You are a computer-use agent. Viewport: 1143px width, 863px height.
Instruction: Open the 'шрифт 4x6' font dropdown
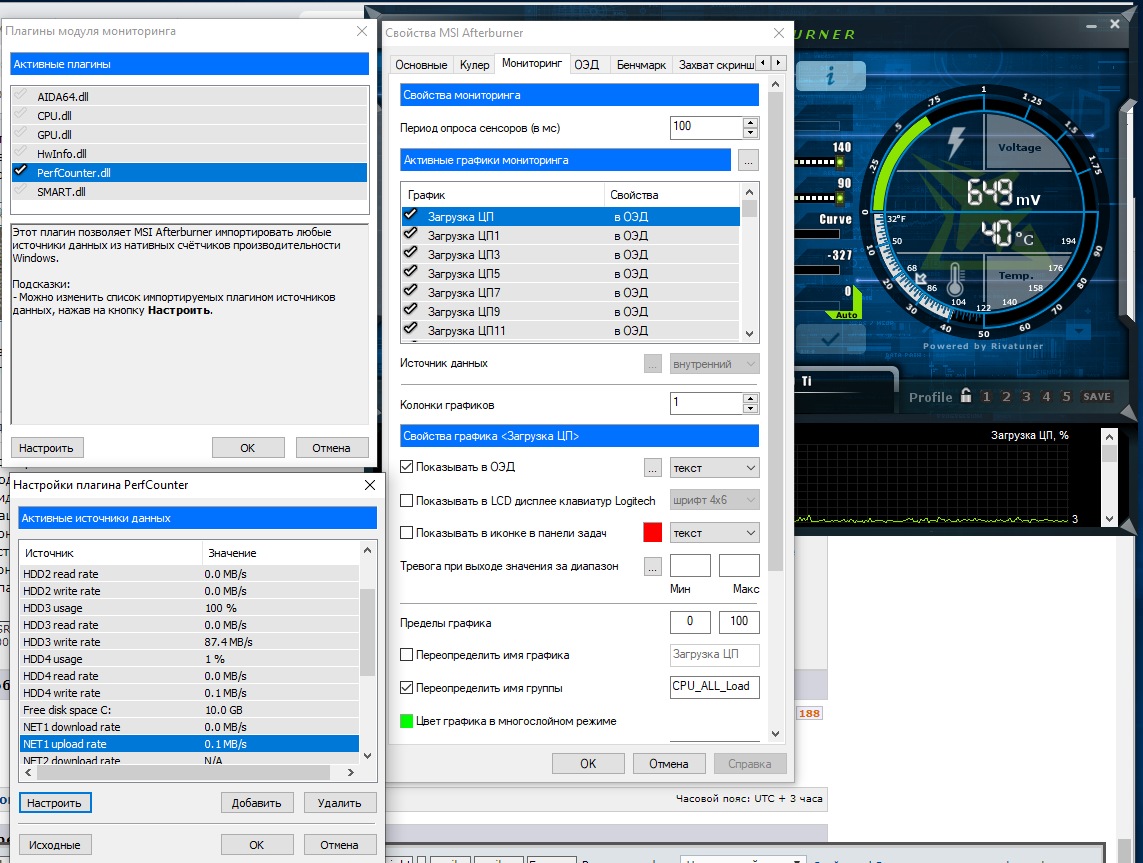714,500
